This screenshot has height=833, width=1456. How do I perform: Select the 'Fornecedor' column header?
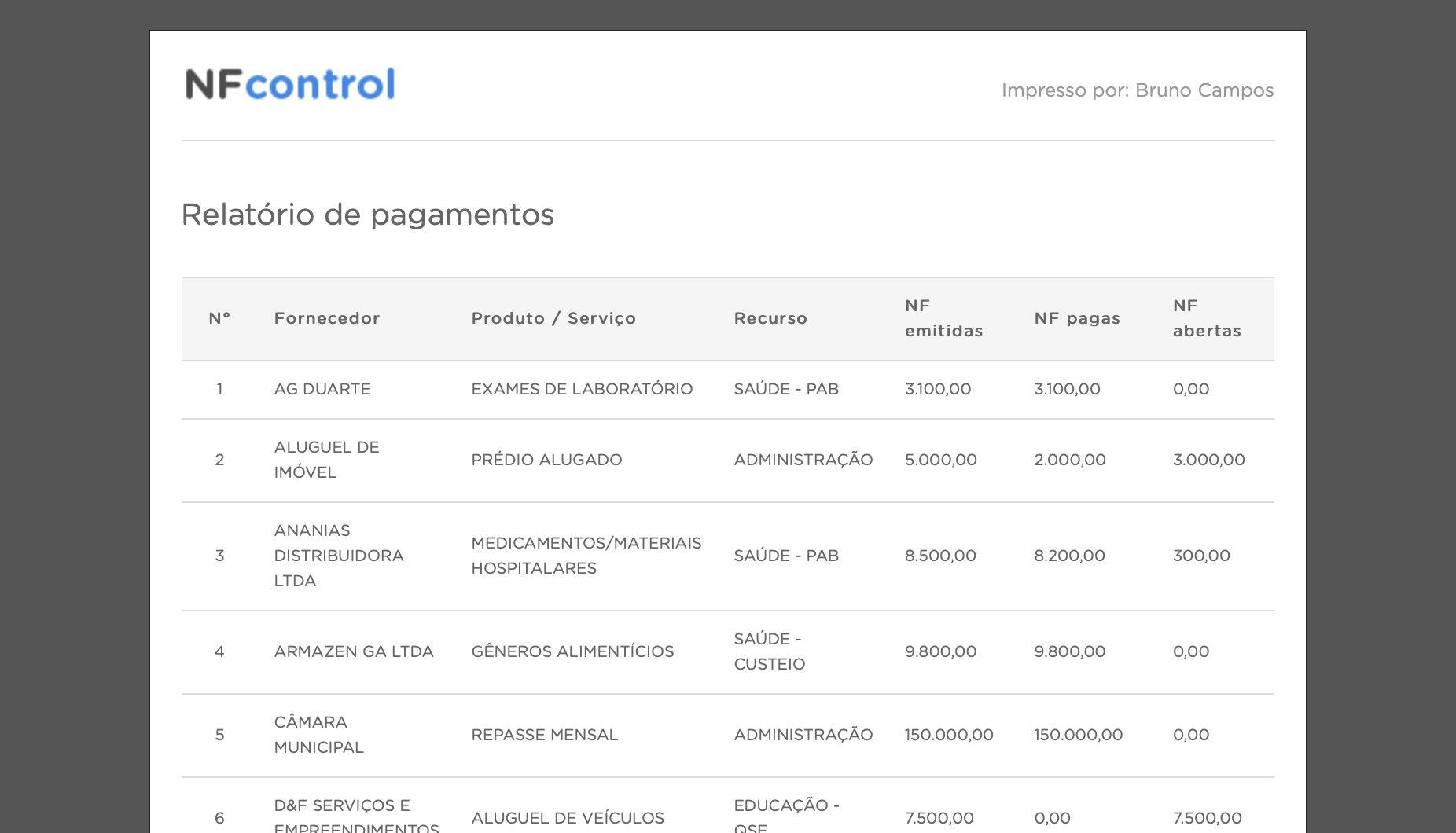326,318
